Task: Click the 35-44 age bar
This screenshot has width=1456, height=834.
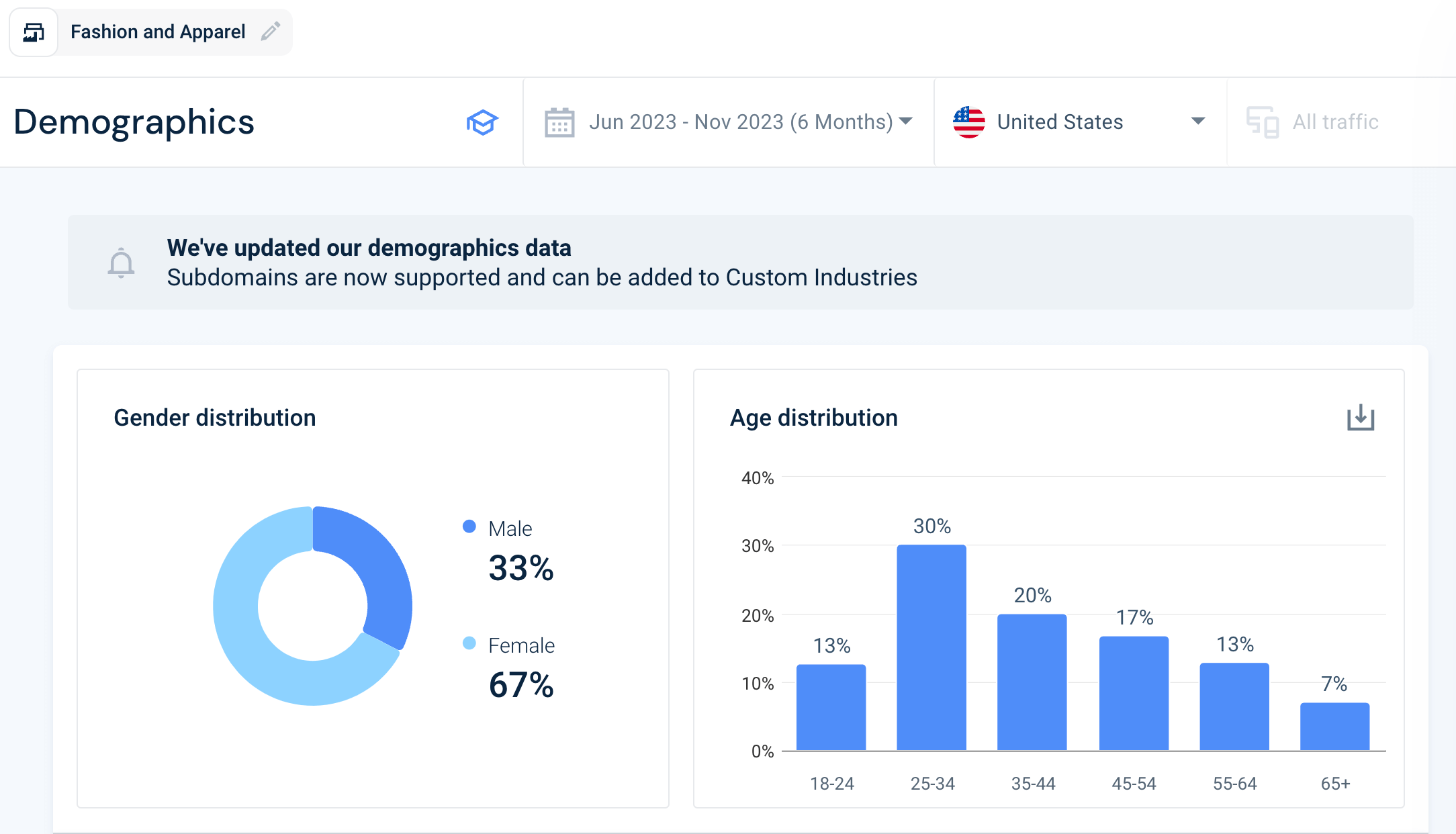Action: (x=1032, y=682)
